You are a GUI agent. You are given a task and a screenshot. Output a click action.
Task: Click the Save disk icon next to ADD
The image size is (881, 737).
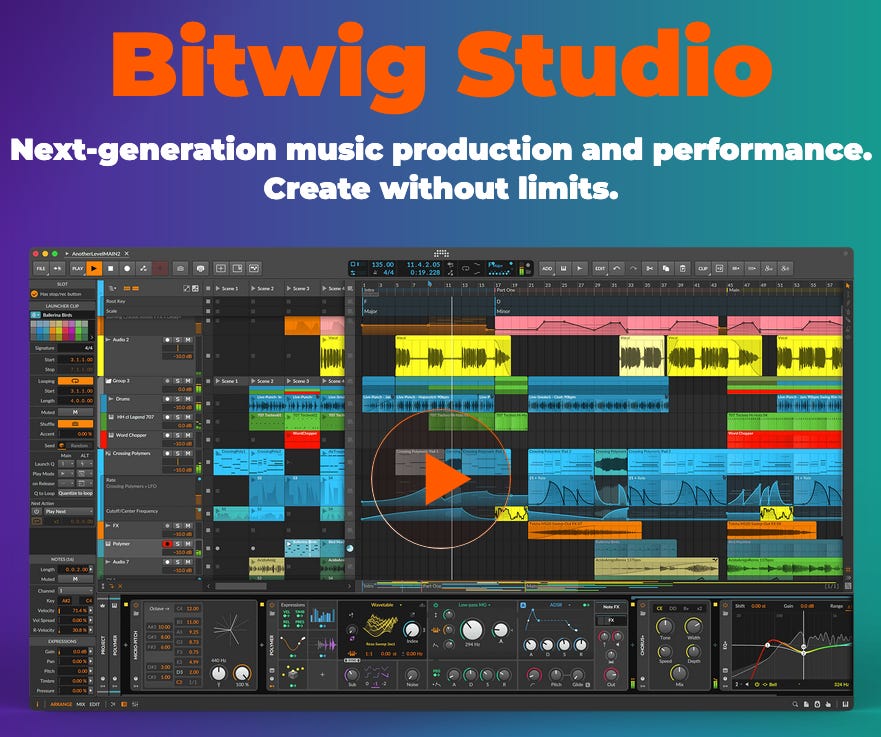point(564,269)
